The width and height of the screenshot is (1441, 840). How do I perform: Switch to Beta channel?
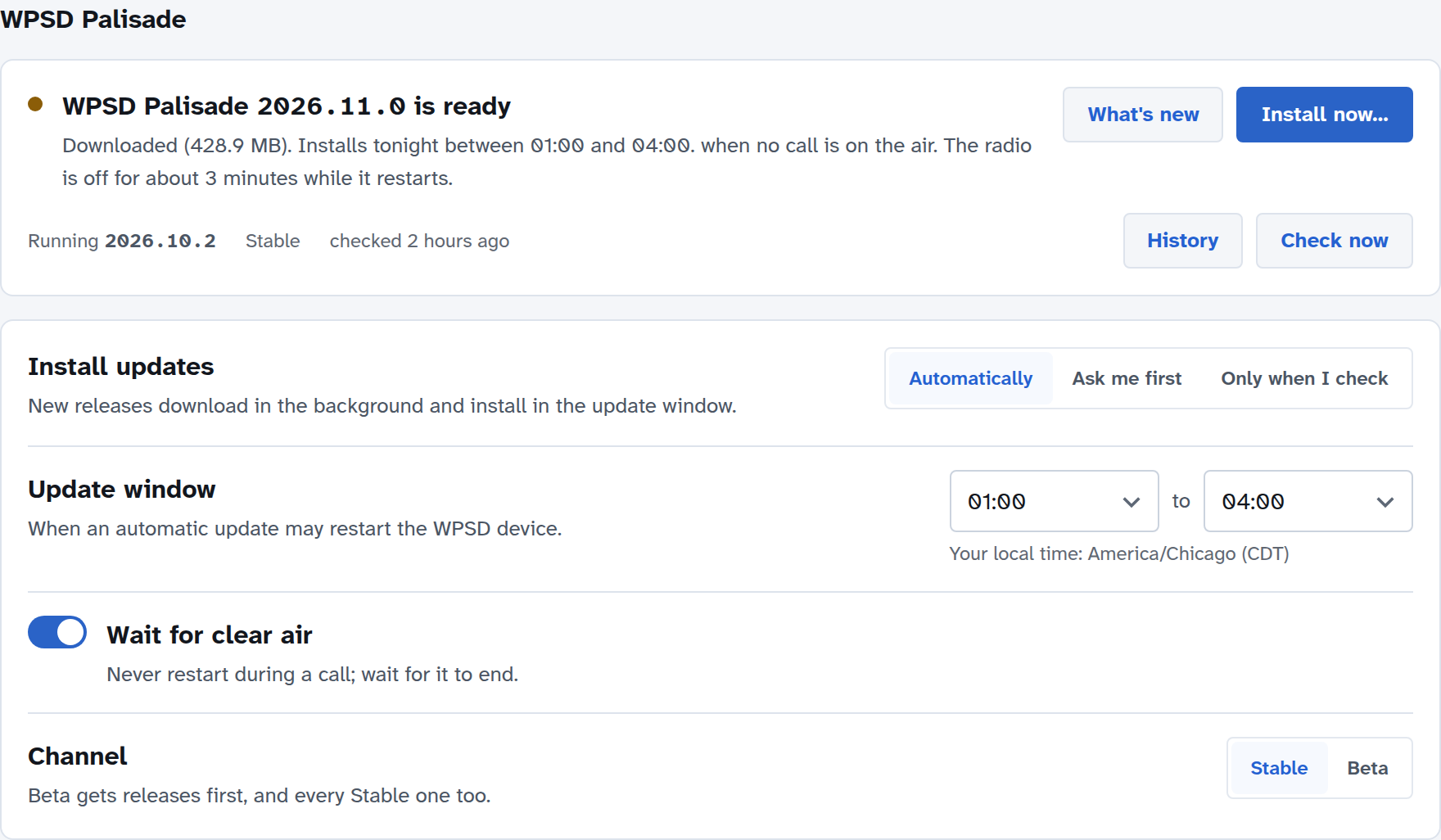pos(1367,768)
